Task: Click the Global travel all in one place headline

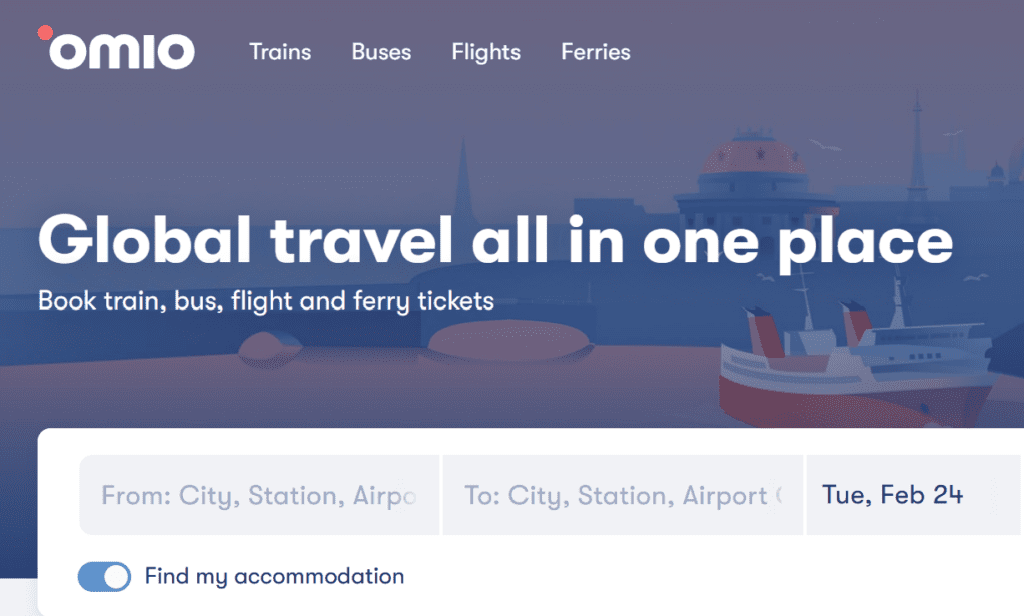Action: click(x=495, y=241)
